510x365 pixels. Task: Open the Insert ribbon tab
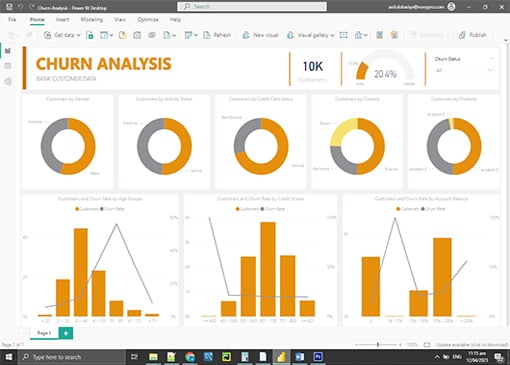click(x=62, y=20)
